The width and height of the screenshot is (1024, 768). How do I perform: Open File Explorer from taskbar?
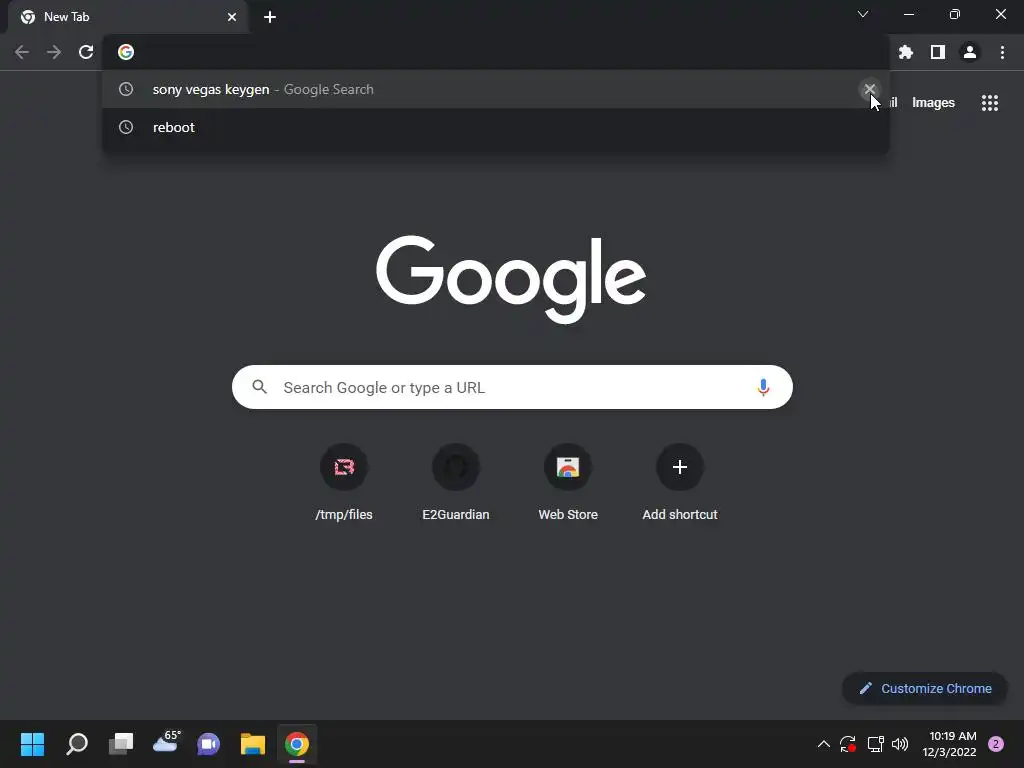point(253,744)
